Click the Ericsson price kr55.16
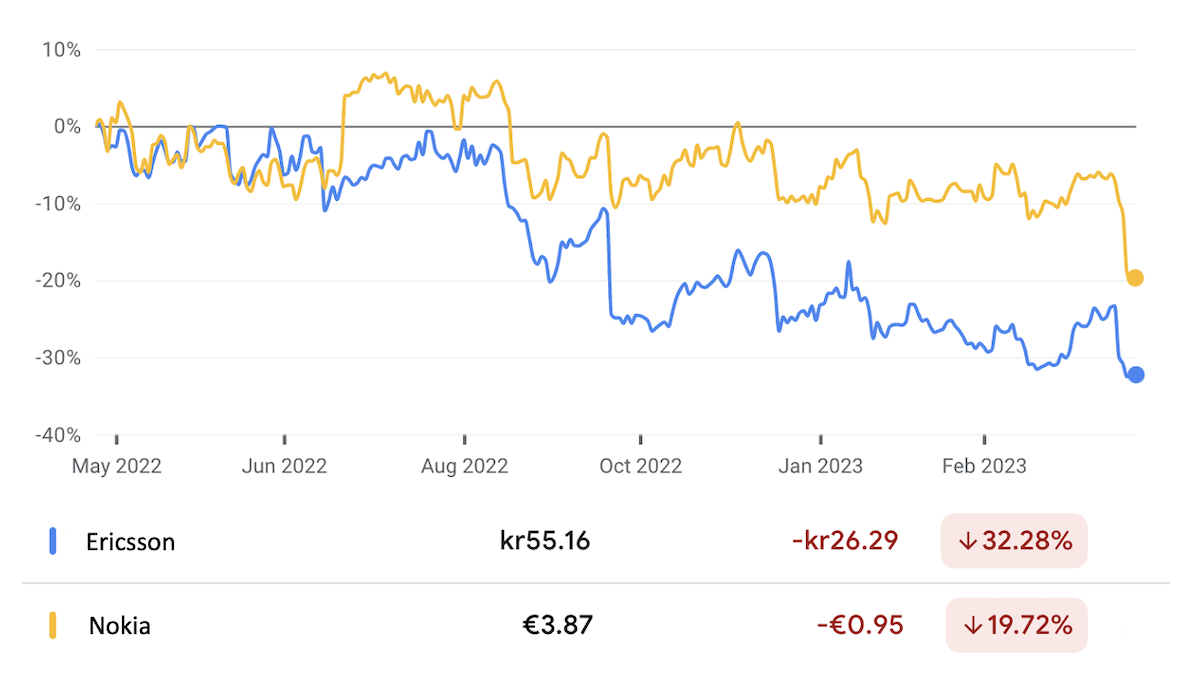 [545, 541]
